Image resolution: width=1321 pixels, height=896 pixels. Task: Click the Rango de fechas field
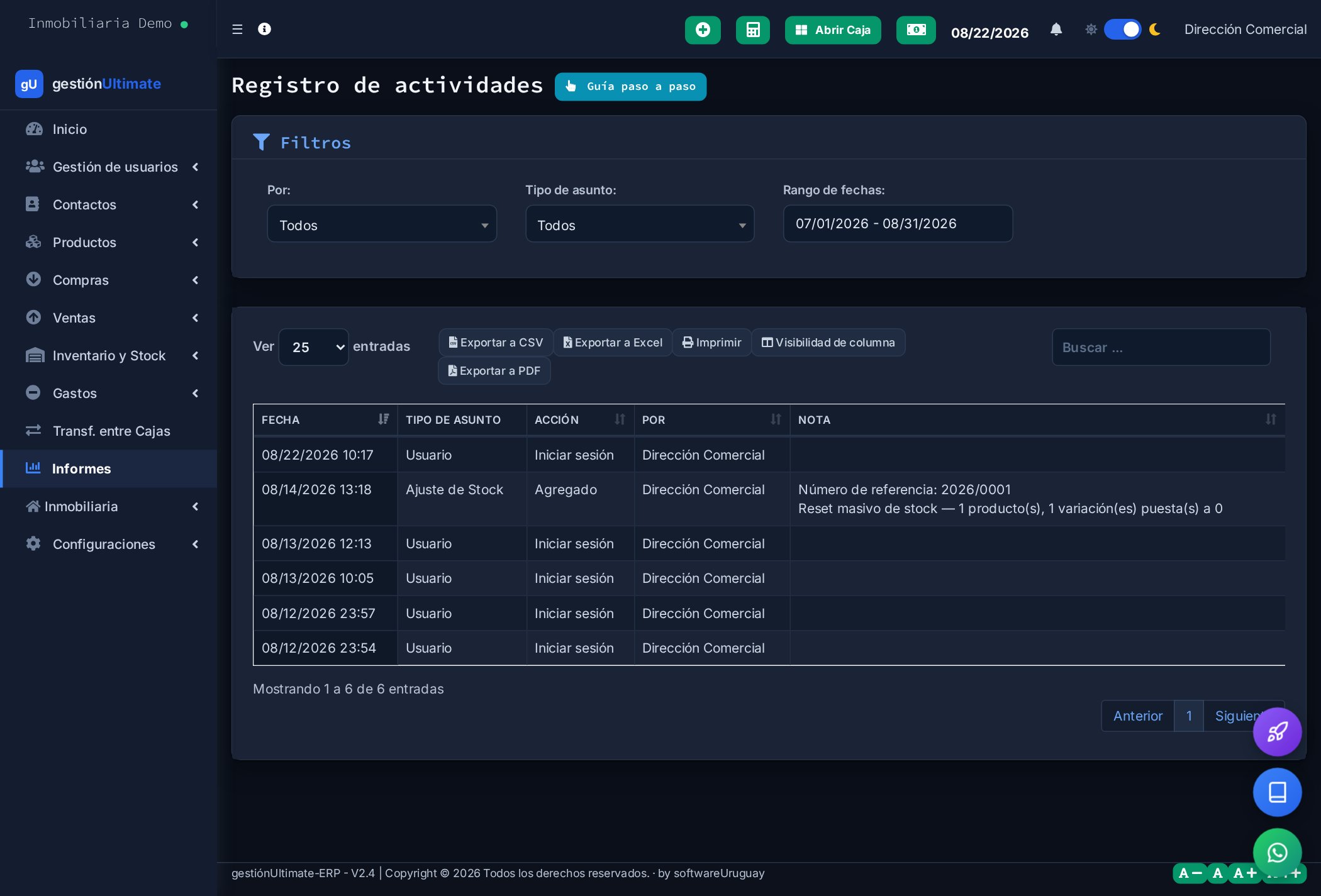(x=898, y=224)
